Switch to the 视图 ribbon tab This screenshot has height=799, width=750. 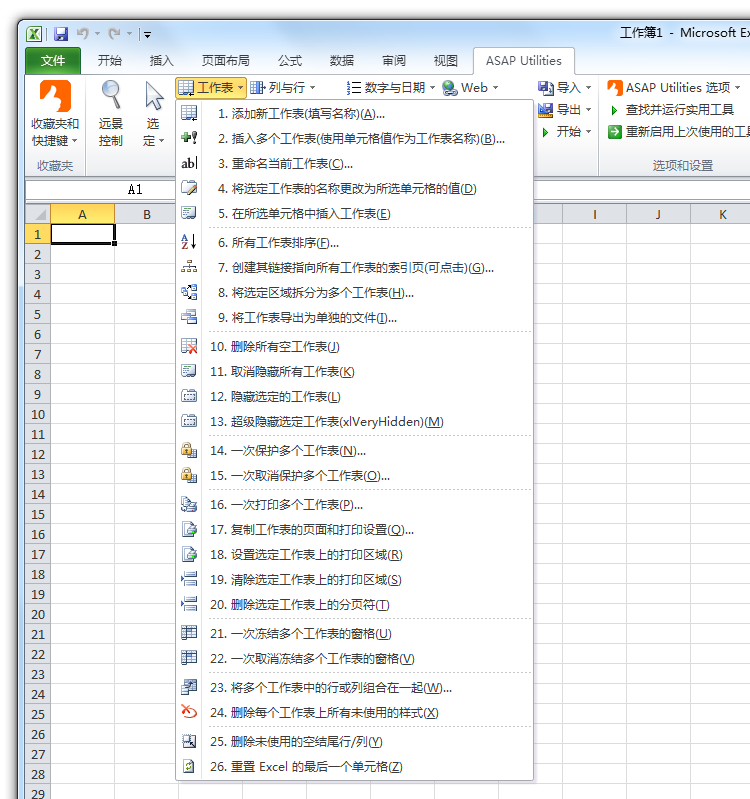[x=446, y=61]
